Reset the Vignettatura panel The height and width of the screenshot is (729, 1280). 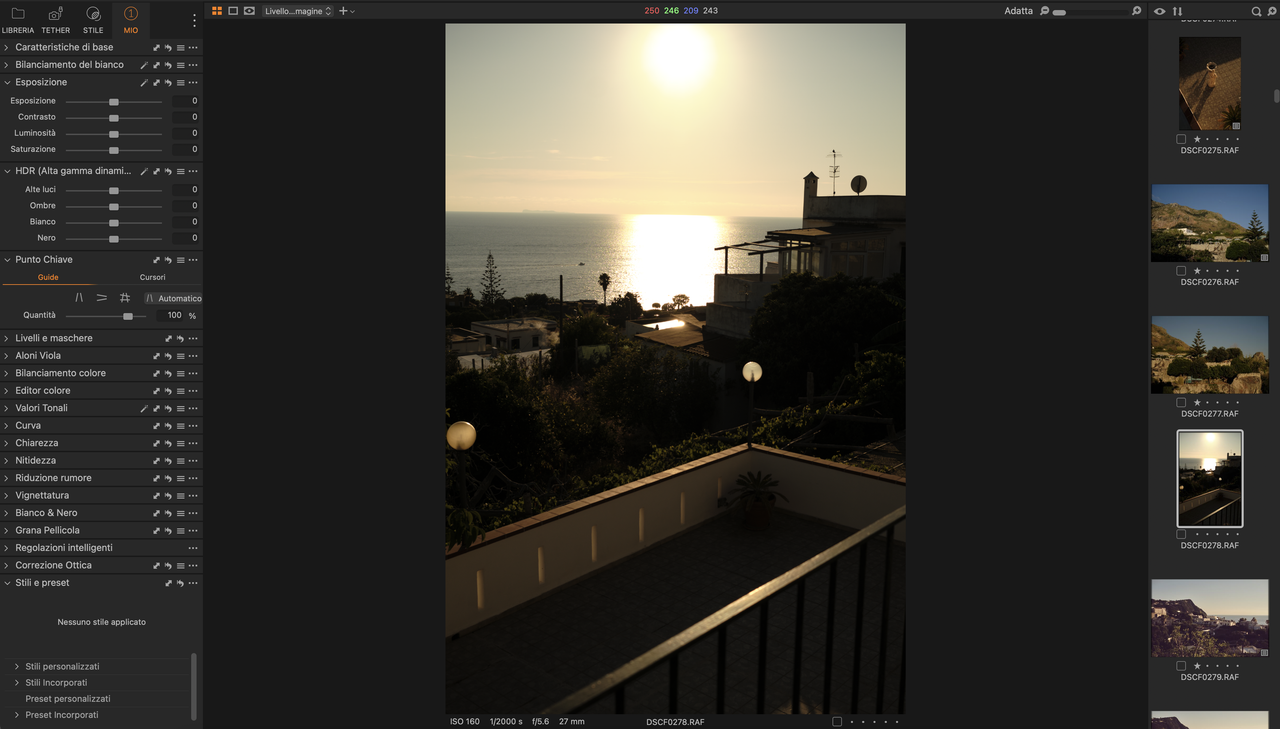coord(168,496)
